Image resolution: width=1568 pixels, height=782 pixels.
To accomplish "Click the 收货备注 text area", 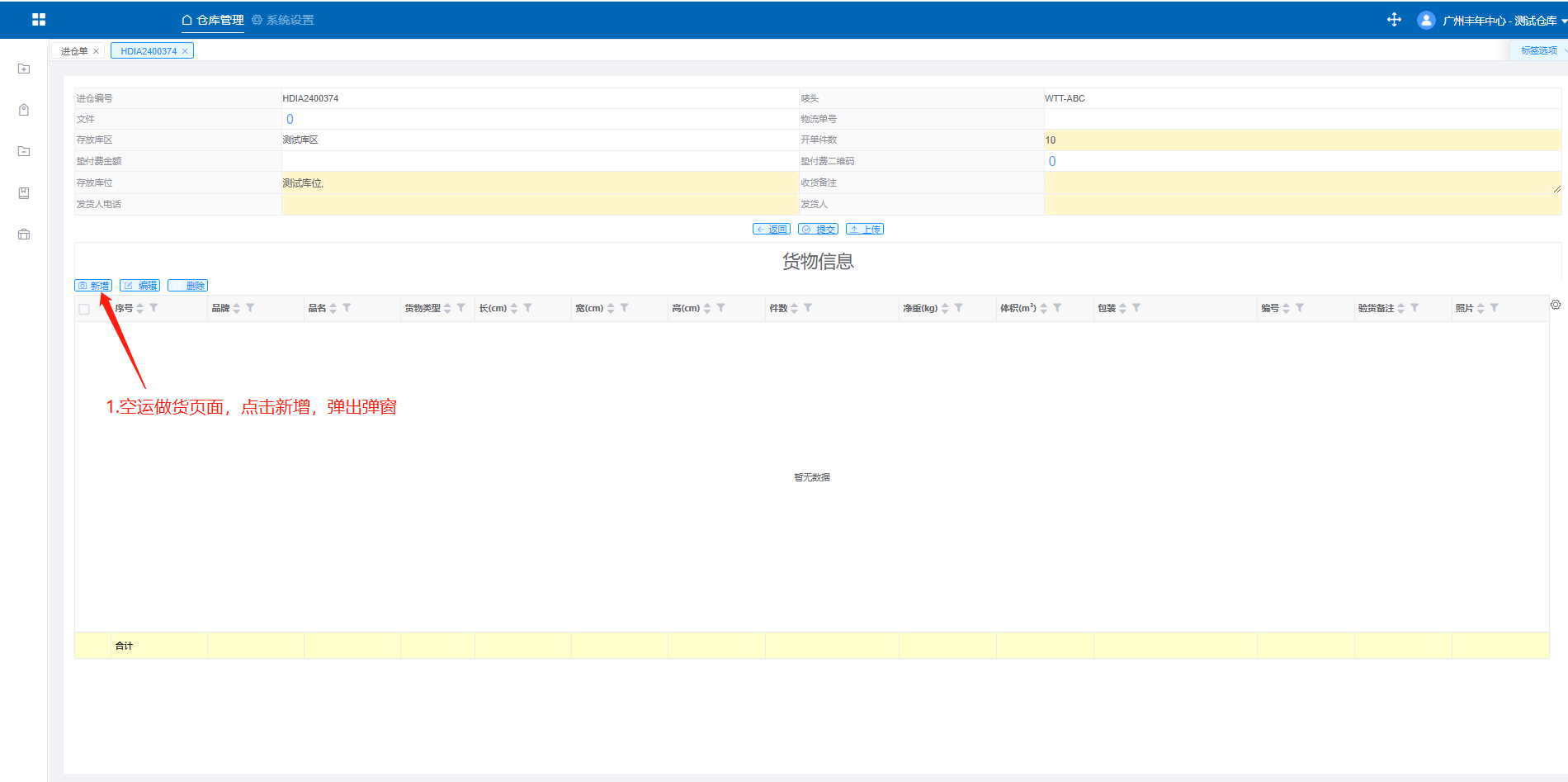I will click(x=1301, y=182).
